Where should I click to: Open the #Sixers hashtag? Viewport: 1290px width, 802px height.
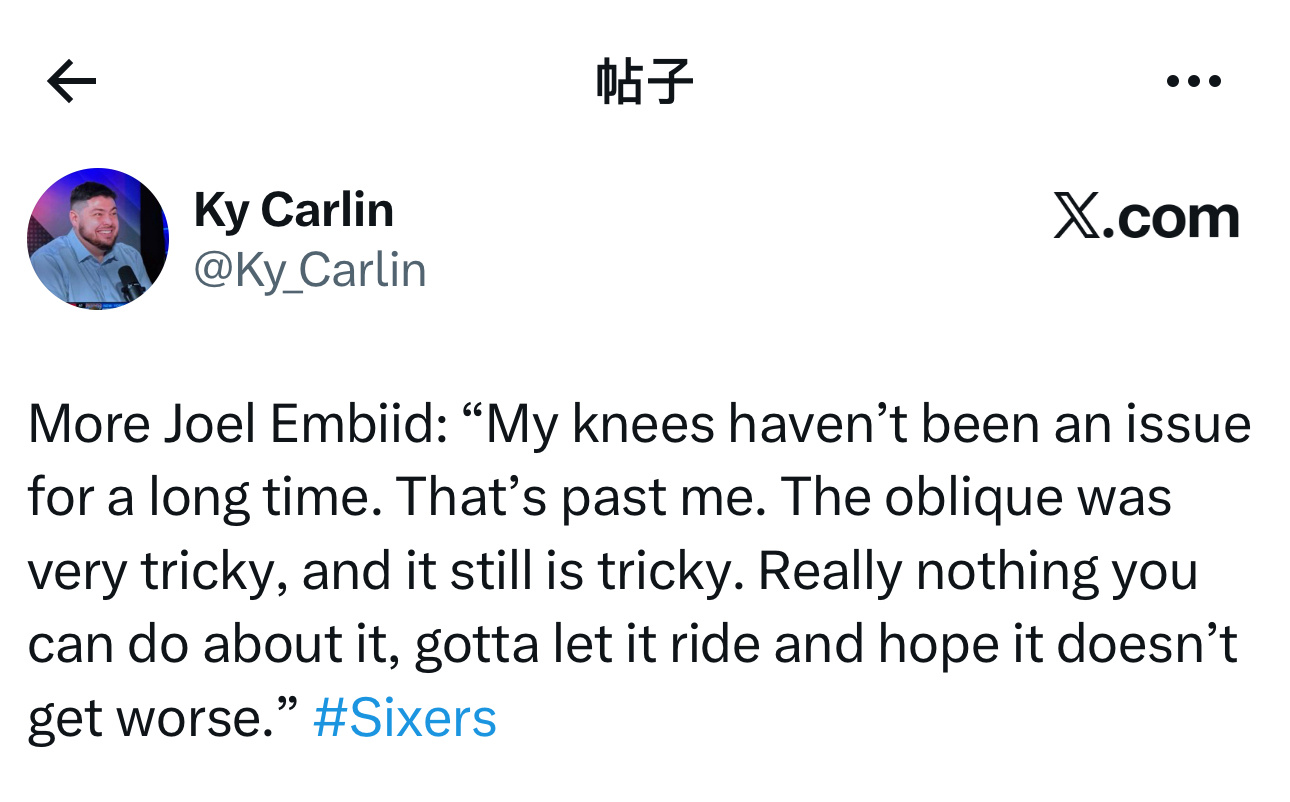(404, 718)
